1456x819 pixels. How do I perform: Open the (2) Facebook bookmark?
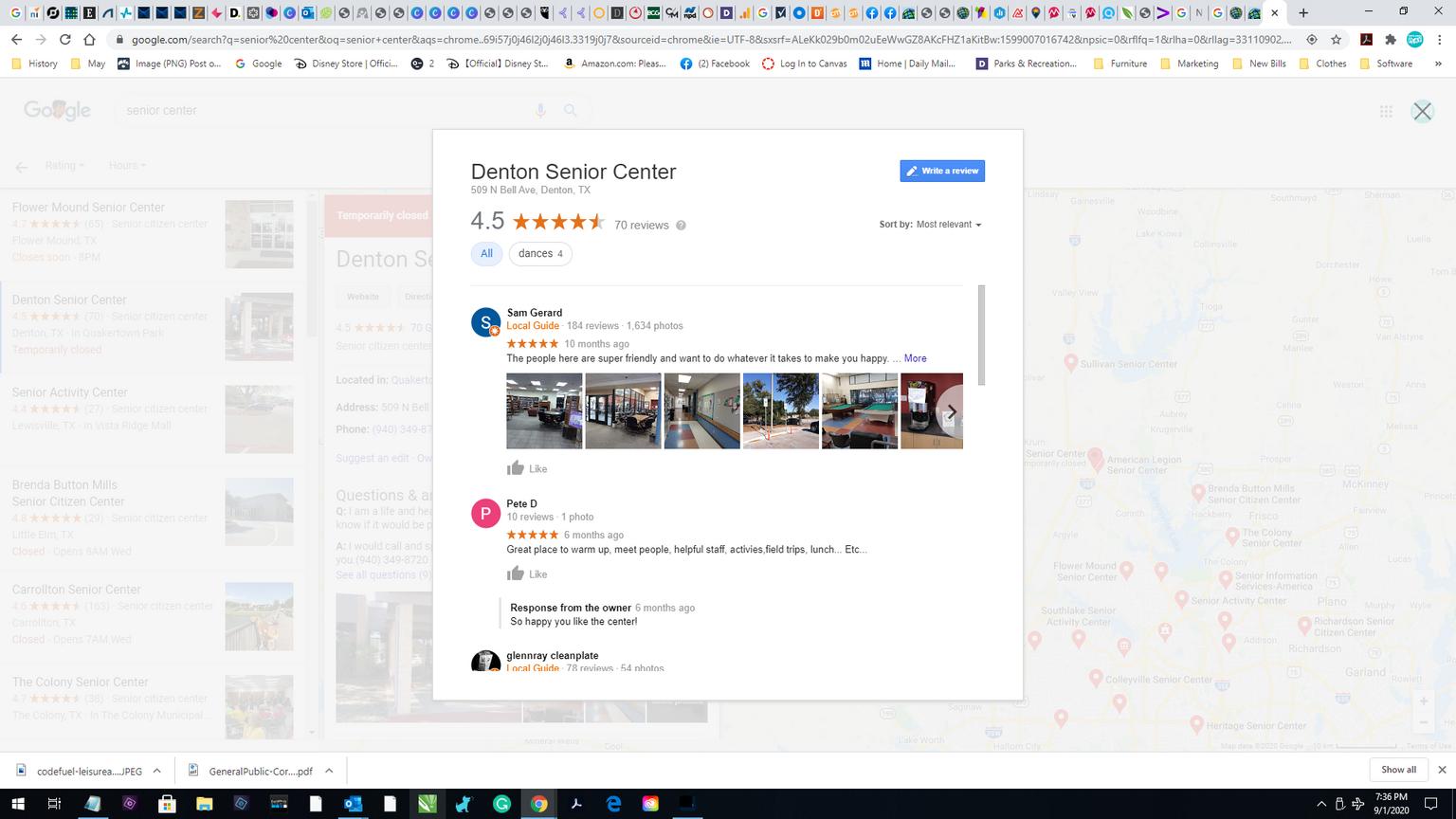click(x=715, y=64)
